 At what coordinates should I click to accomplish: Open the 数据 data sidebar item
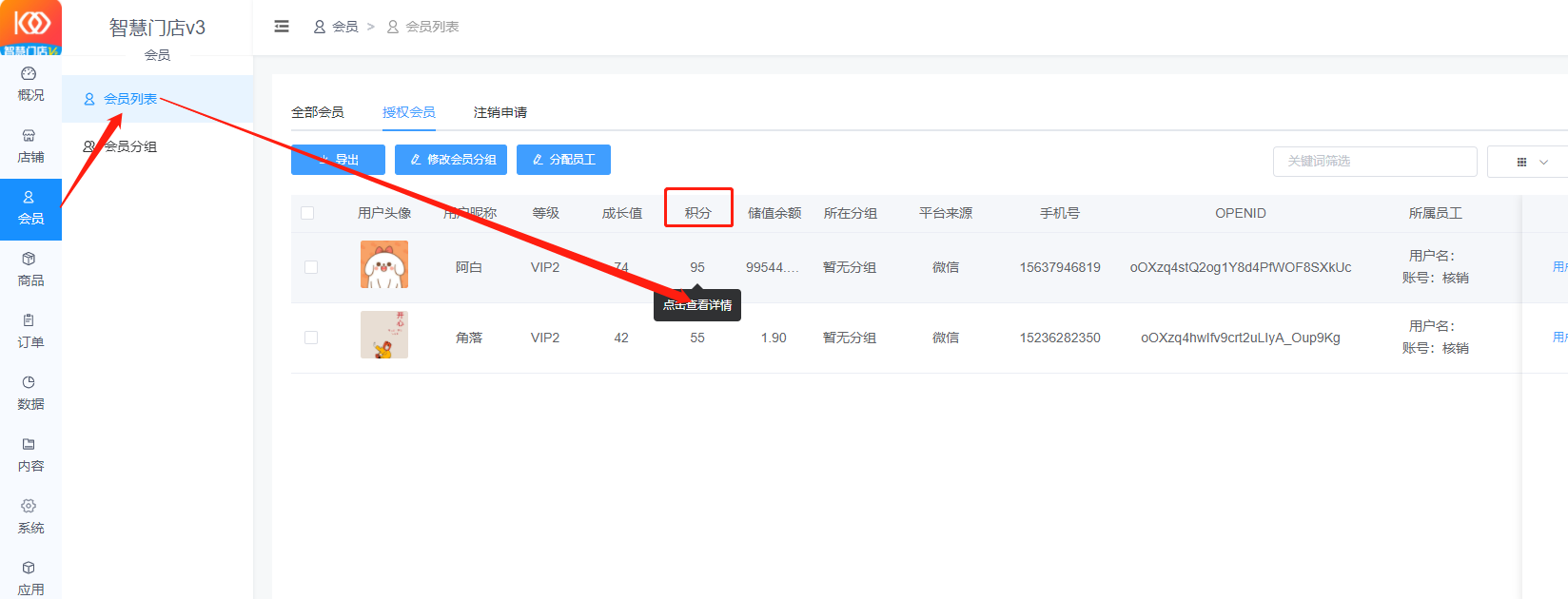30,394
